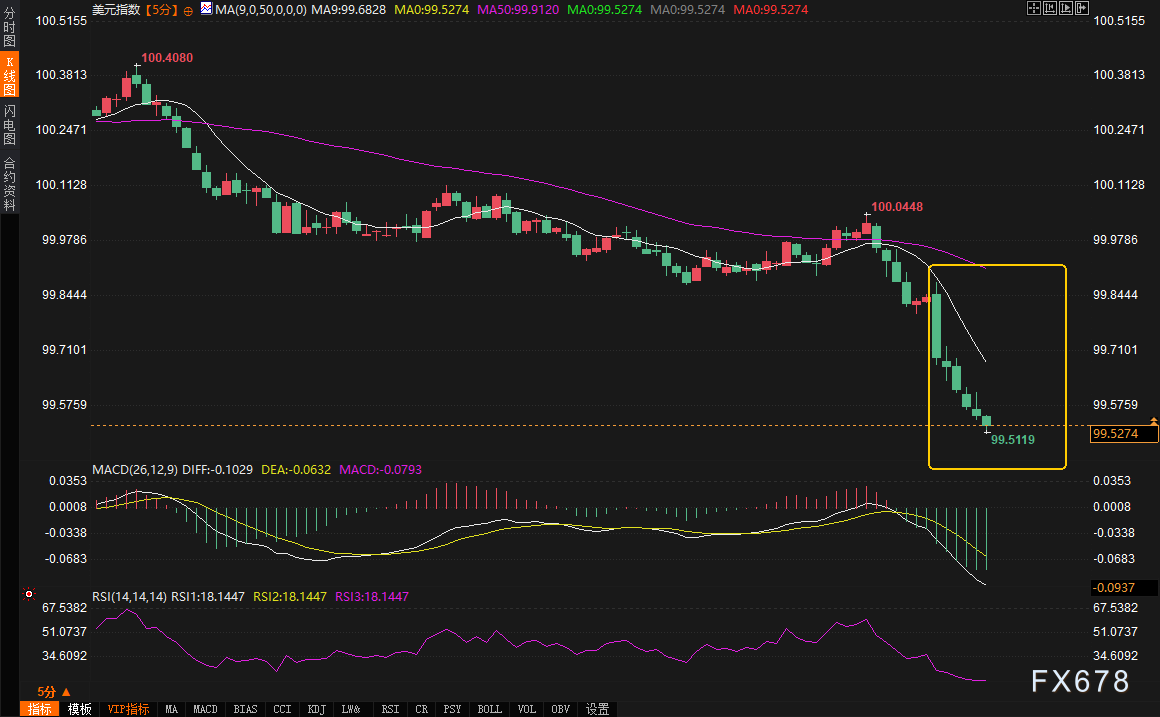Open the 设置 settings button
The image size is (1160, 717).
click(x=597, y=709)
